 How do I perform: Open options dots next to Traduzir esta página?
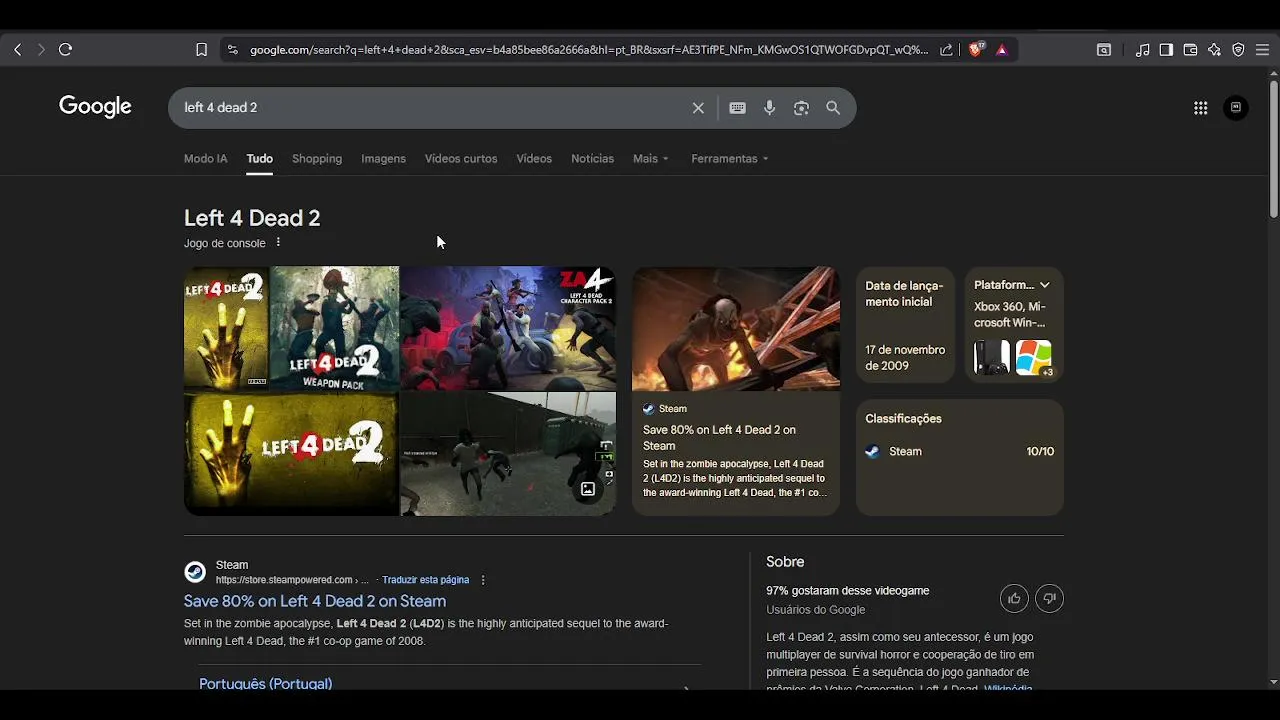point(483,580)
